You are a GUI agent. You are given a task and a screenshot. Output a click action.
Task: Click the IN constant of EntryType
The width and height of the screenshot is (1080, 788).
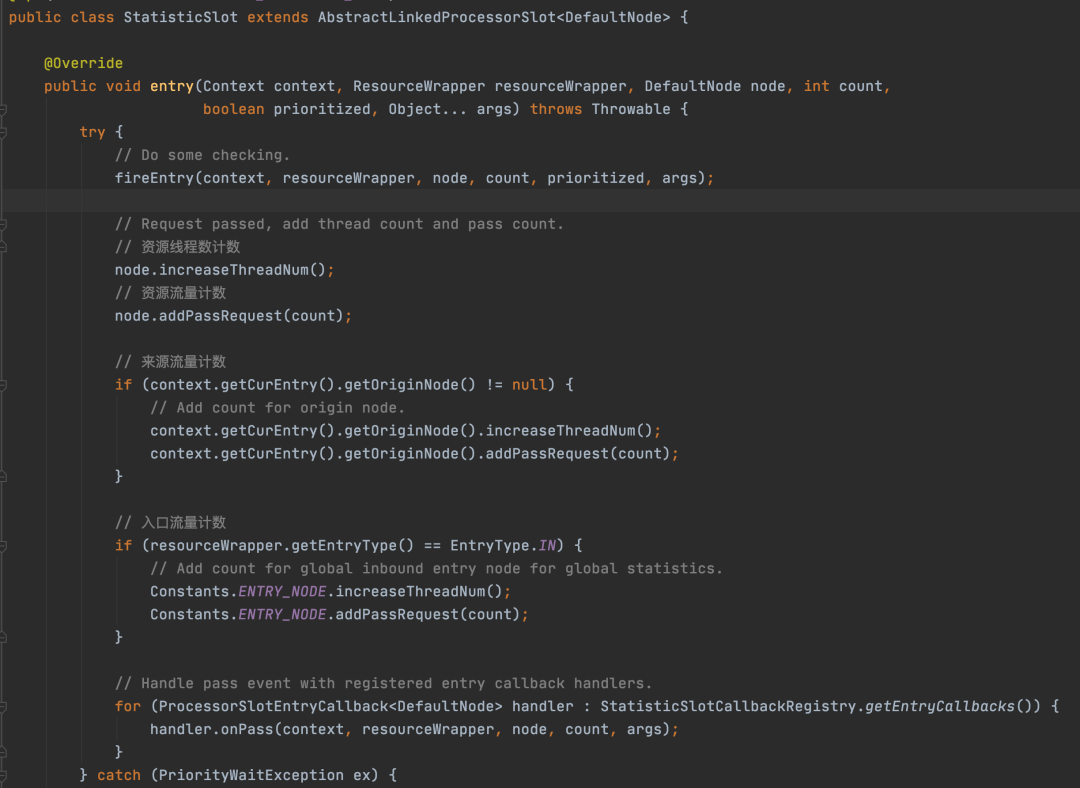(547, 546)
